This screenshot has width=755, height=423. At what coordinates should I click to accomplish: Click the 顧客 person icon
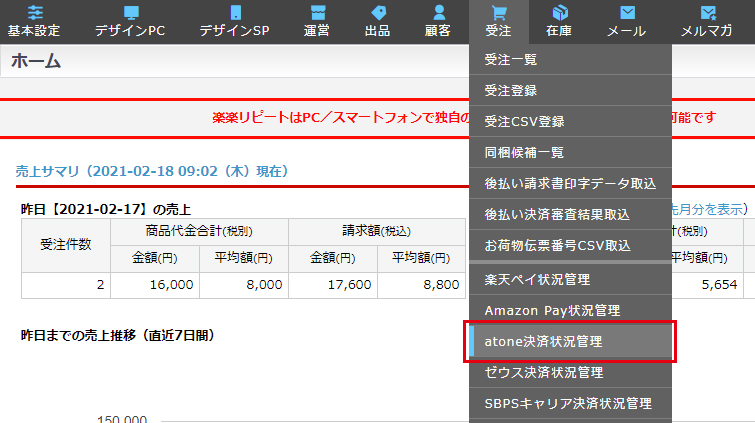tap(439, 12)
